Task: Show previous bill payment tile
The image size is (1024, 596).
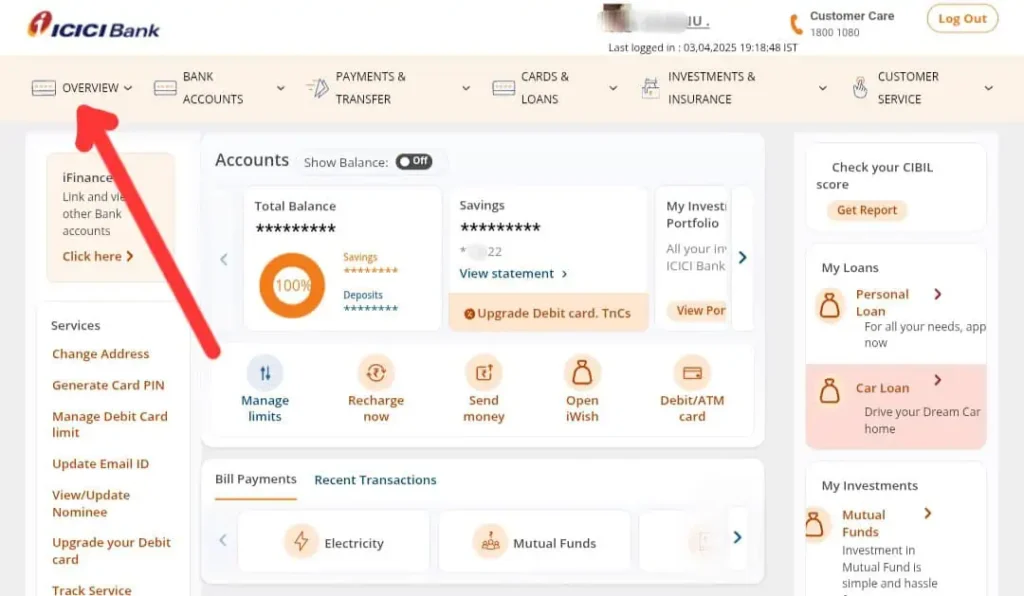Action: [x=223, y=540]
